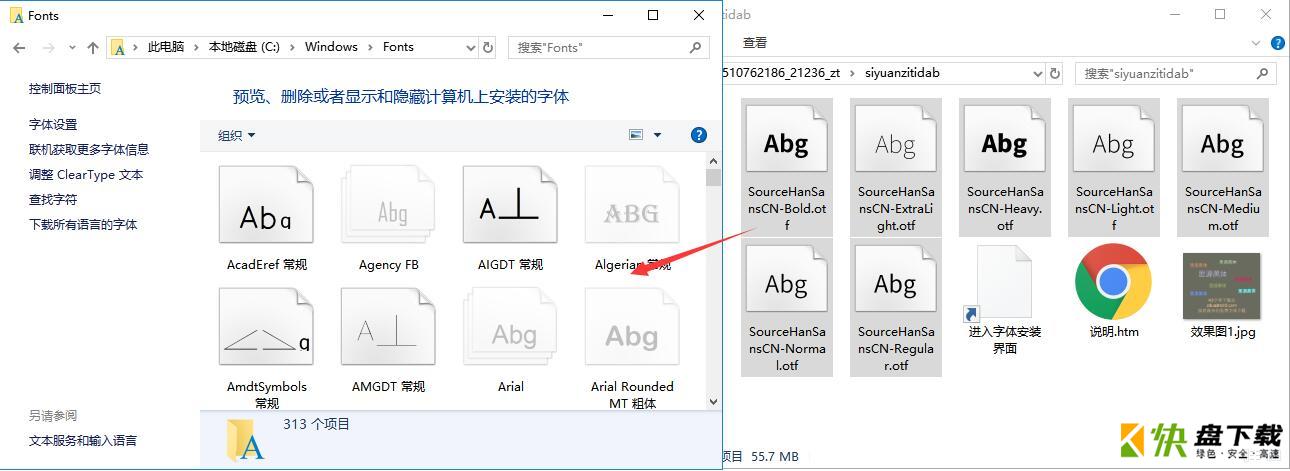Select SourceHanSansCN-Heavy.otf file
1290x471 pixels.
pyautogui.click(x=1004, y=166)
